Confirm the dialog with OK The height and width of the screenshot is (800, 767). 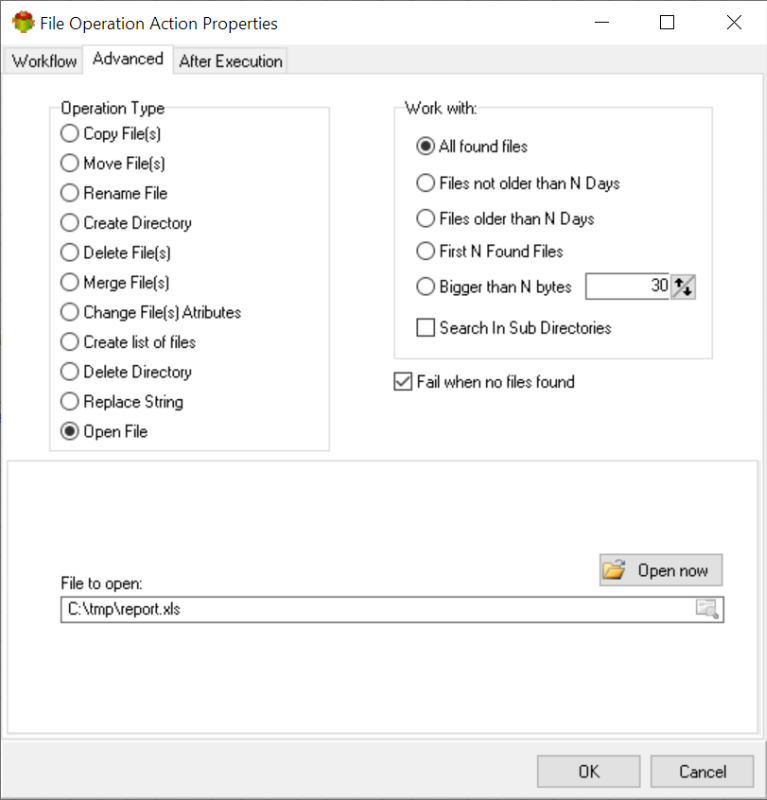588,771
